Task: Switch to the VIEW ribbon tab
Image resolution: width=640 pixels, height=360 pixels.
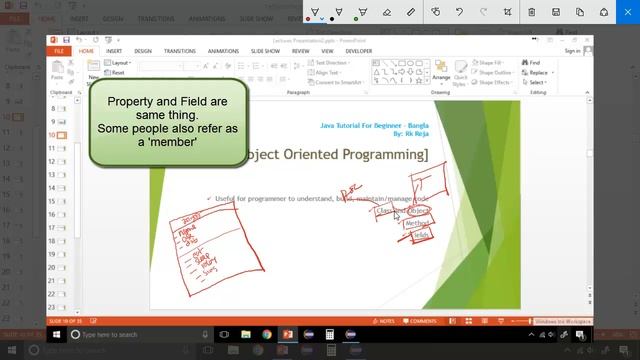Action: coord(327,51)
